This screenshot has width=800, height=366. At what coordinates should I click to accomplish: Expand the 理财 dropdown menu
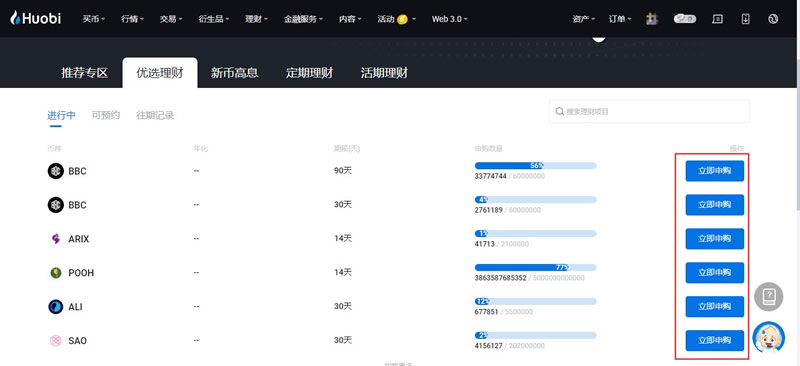pyautogui.click(x=257, y=19)
